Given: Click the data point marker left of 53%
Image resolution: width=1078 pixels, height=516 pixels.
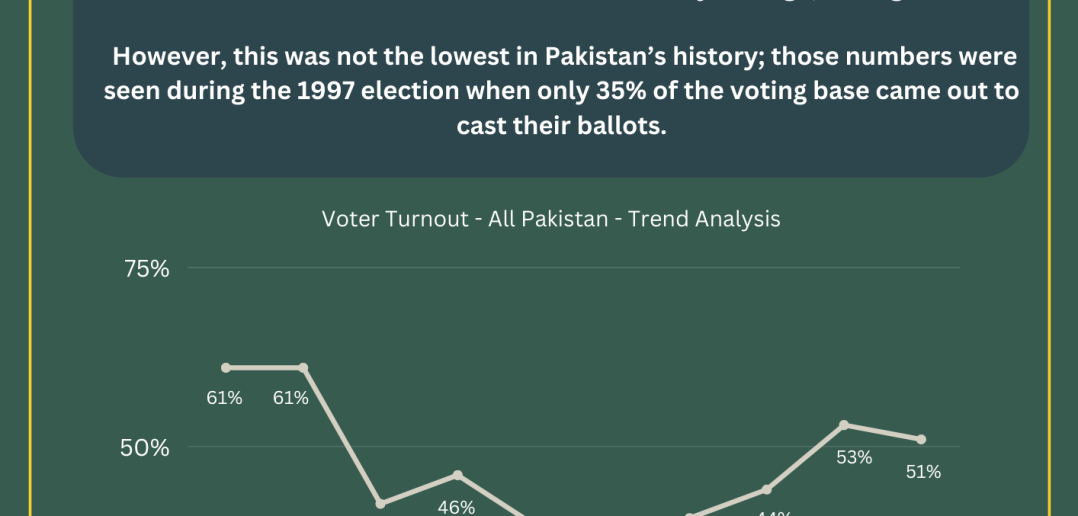Looking at the screenshot, I should point(767,489).
